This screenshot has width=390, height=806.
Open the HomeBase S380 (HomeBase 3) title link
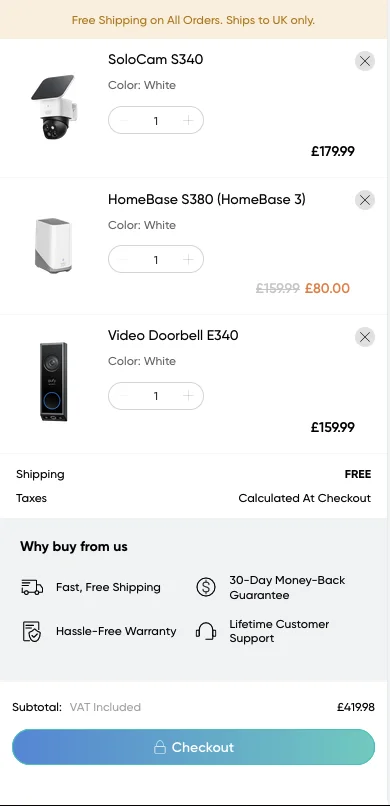point(207,199)
